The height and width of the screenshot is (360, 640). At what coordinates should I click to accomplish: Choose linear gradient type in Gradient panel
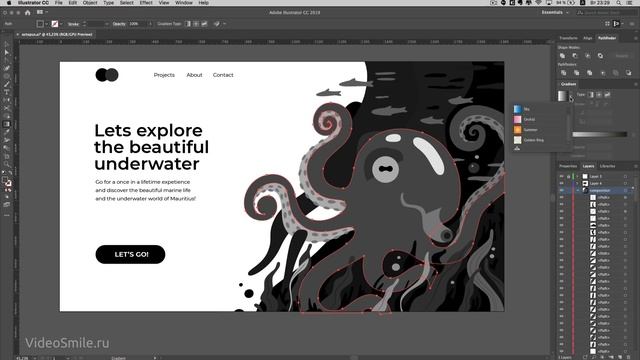591,95
